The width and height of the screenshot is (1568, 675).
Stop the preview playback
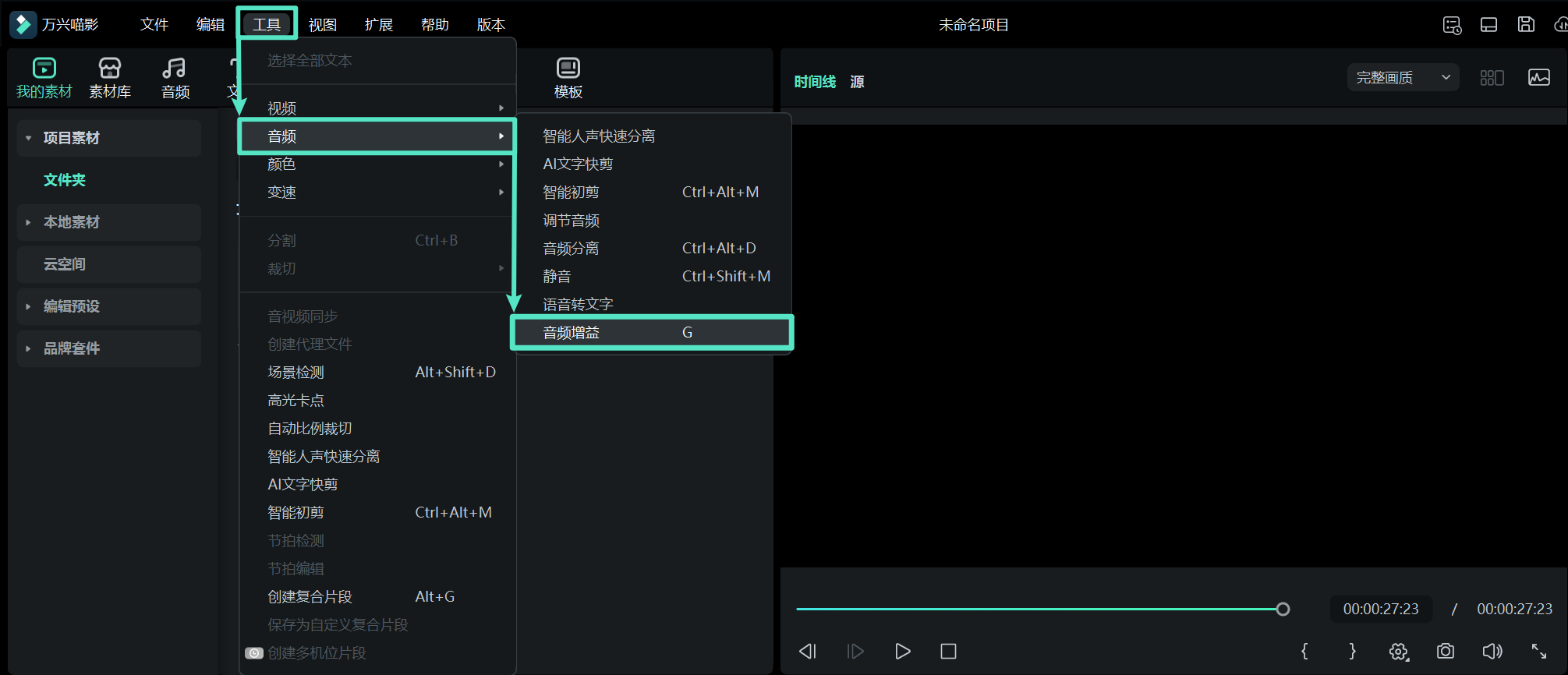948,651
